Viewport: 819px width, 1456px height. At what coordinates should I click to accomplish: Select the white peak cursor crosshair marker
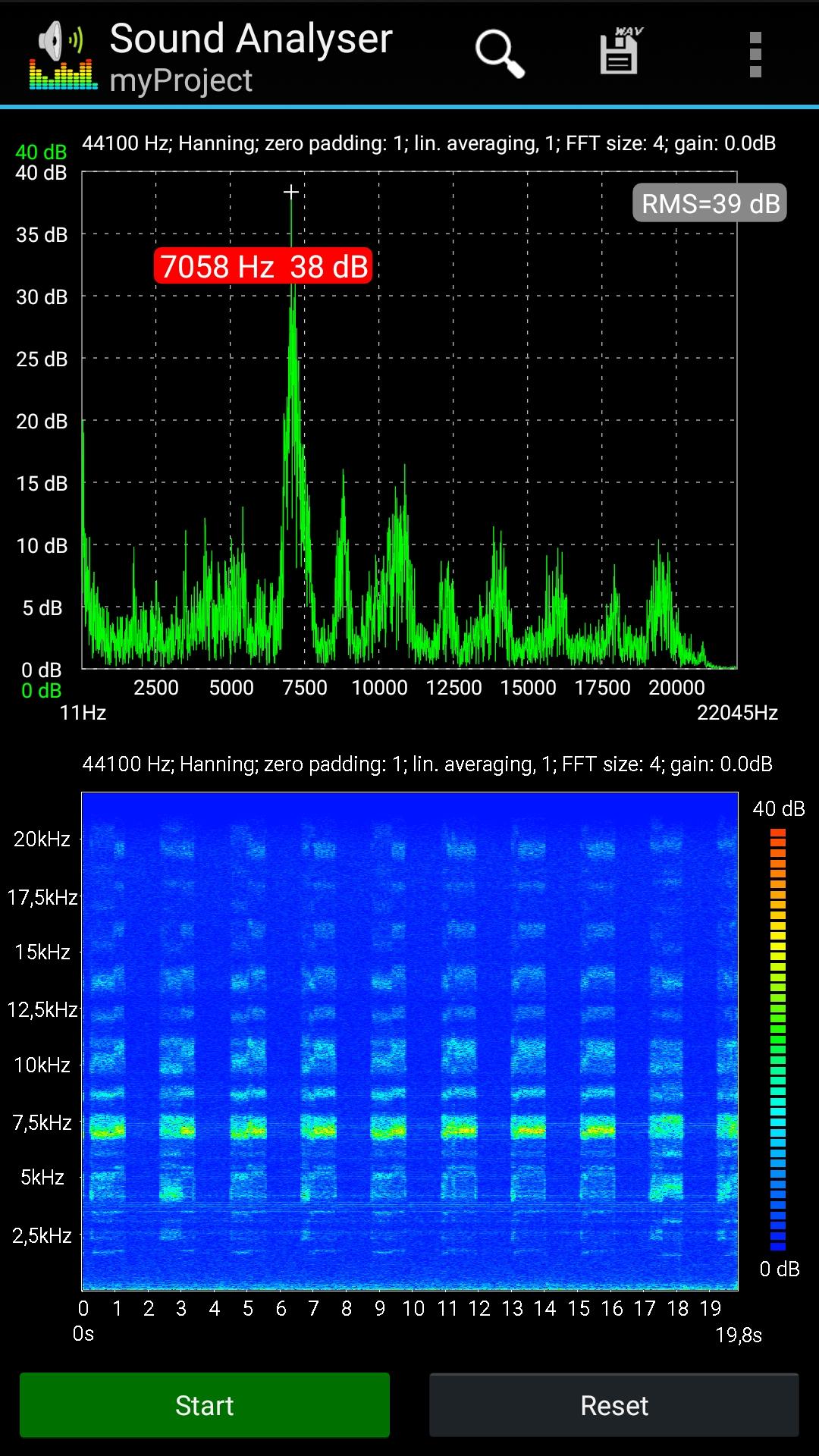291,192
